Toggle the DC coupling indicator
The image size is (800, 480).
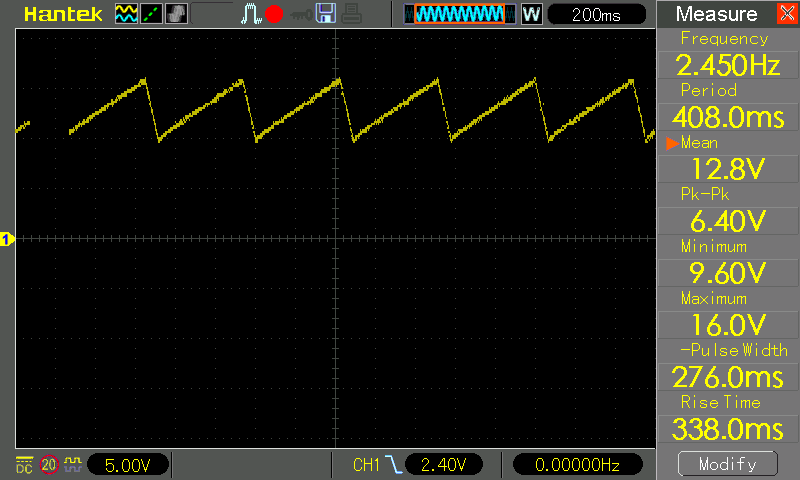23,465
